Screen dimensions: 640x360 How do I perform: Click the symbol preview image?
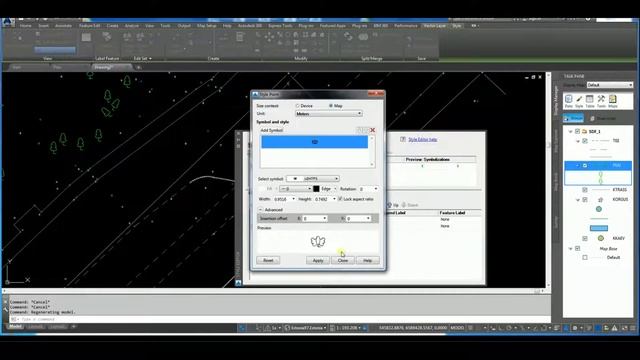click(x=318, y=242)
